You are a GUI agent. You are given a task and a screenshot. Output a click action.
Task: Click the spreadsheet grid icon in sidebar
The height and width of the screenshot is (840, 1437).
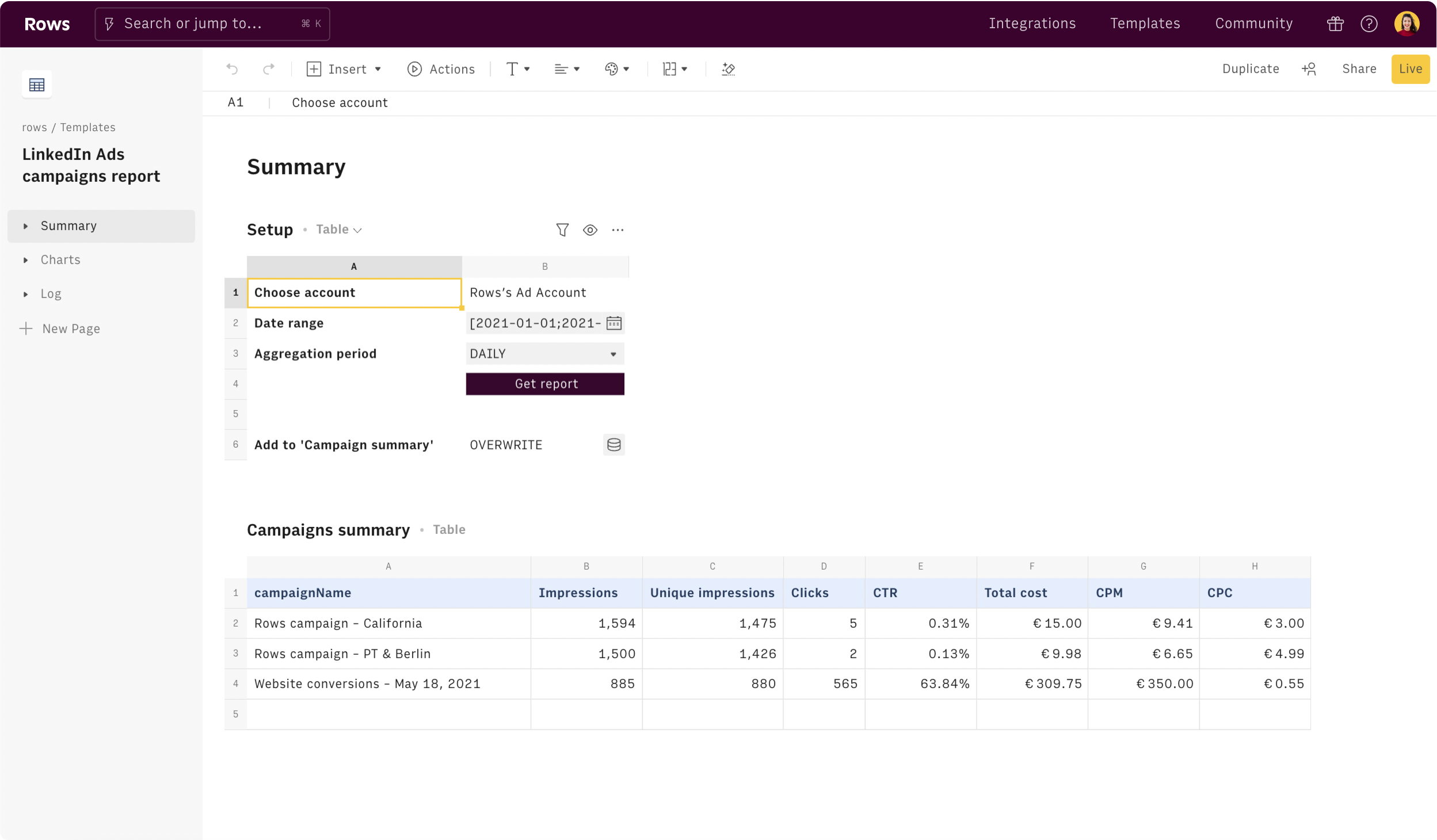click(37, 85)
